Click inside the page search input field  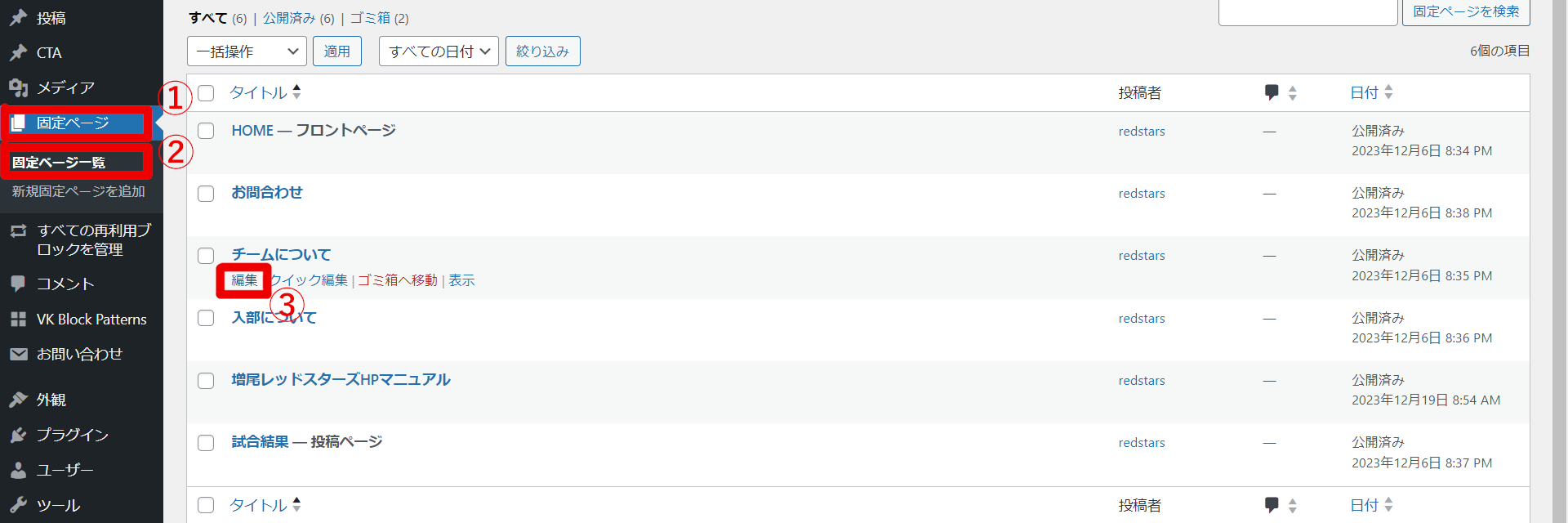pos(1307,12)
